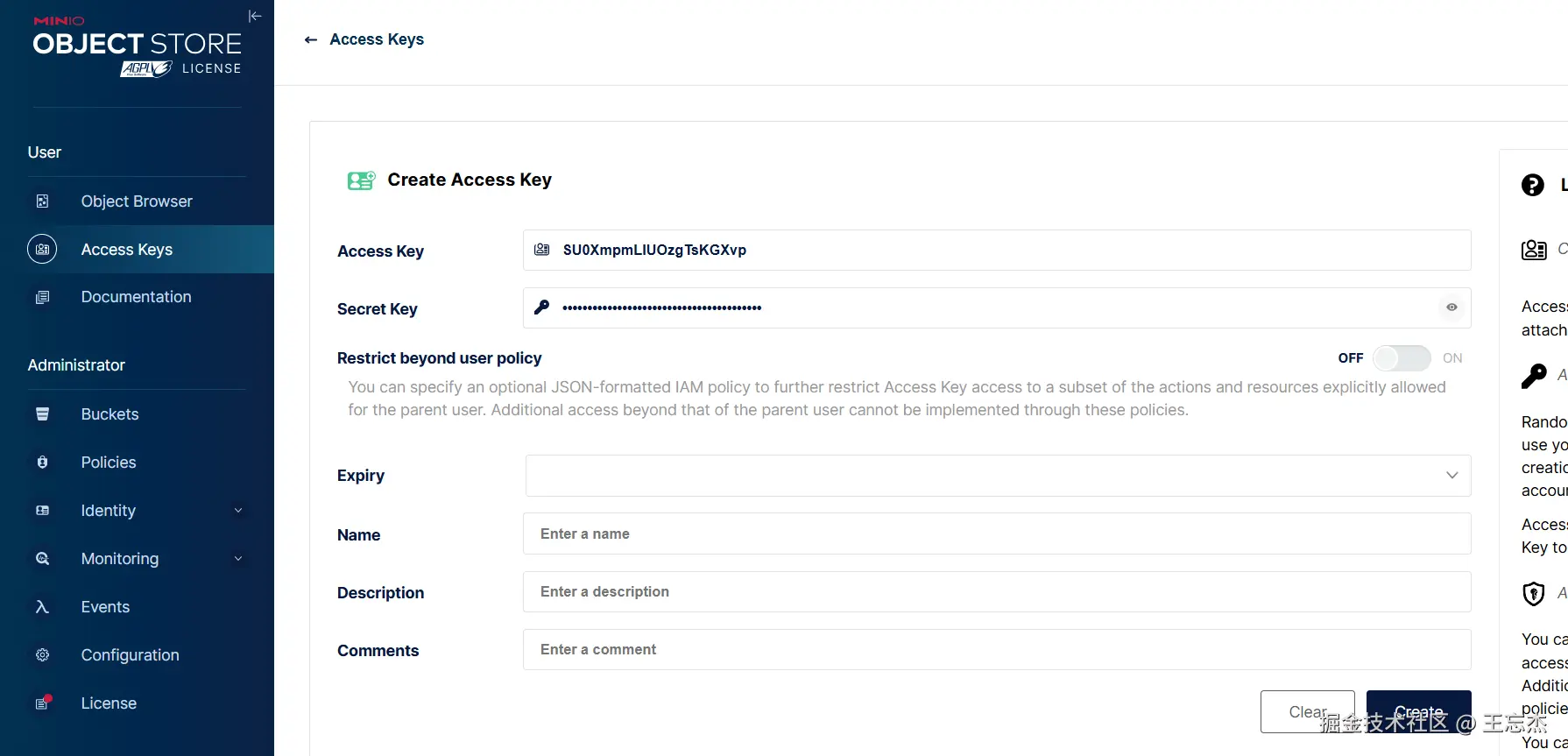Show the secret key with eye icon

pos(1451,307)
